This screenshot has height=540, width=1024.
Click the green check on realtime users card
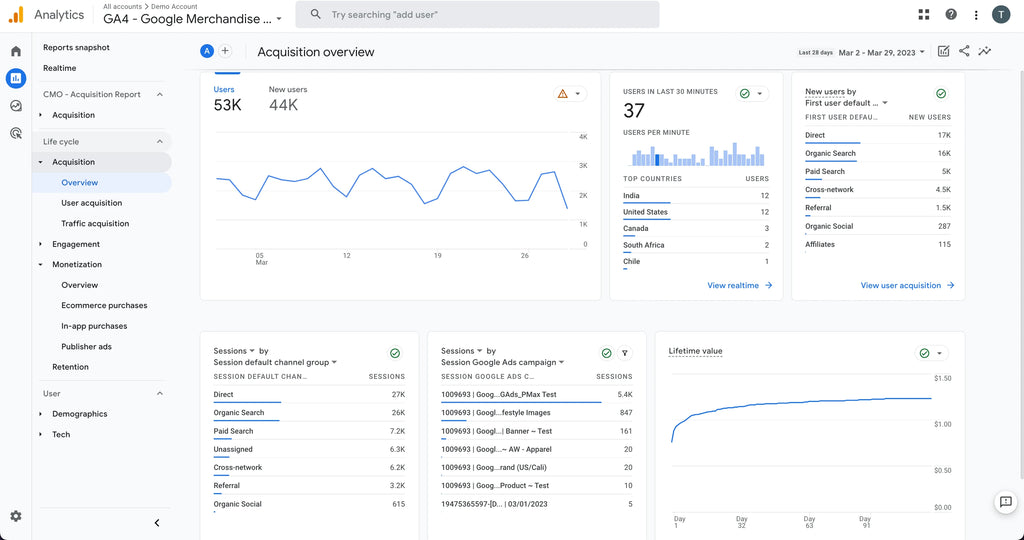tap(744, 93)
